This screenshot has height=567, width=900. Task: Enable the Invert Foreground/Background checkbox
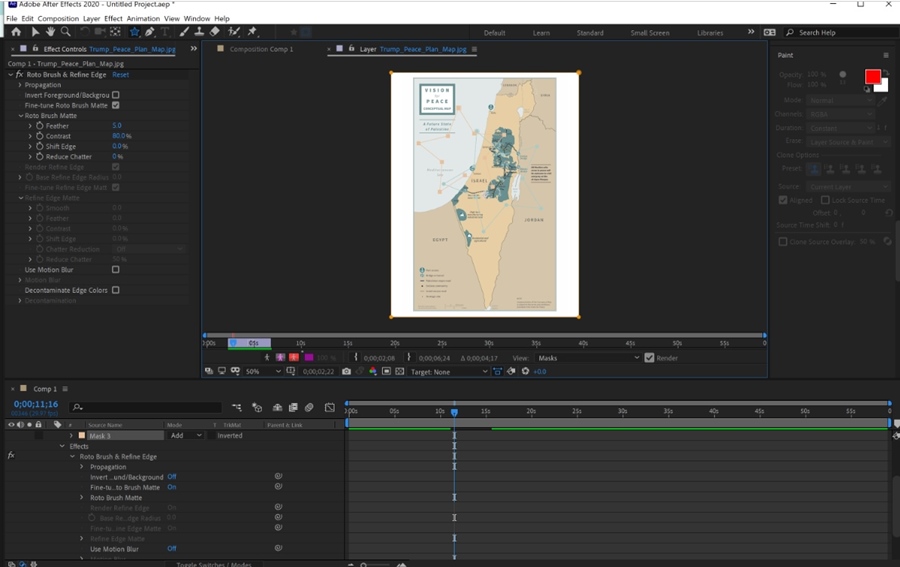pos(116,95)
